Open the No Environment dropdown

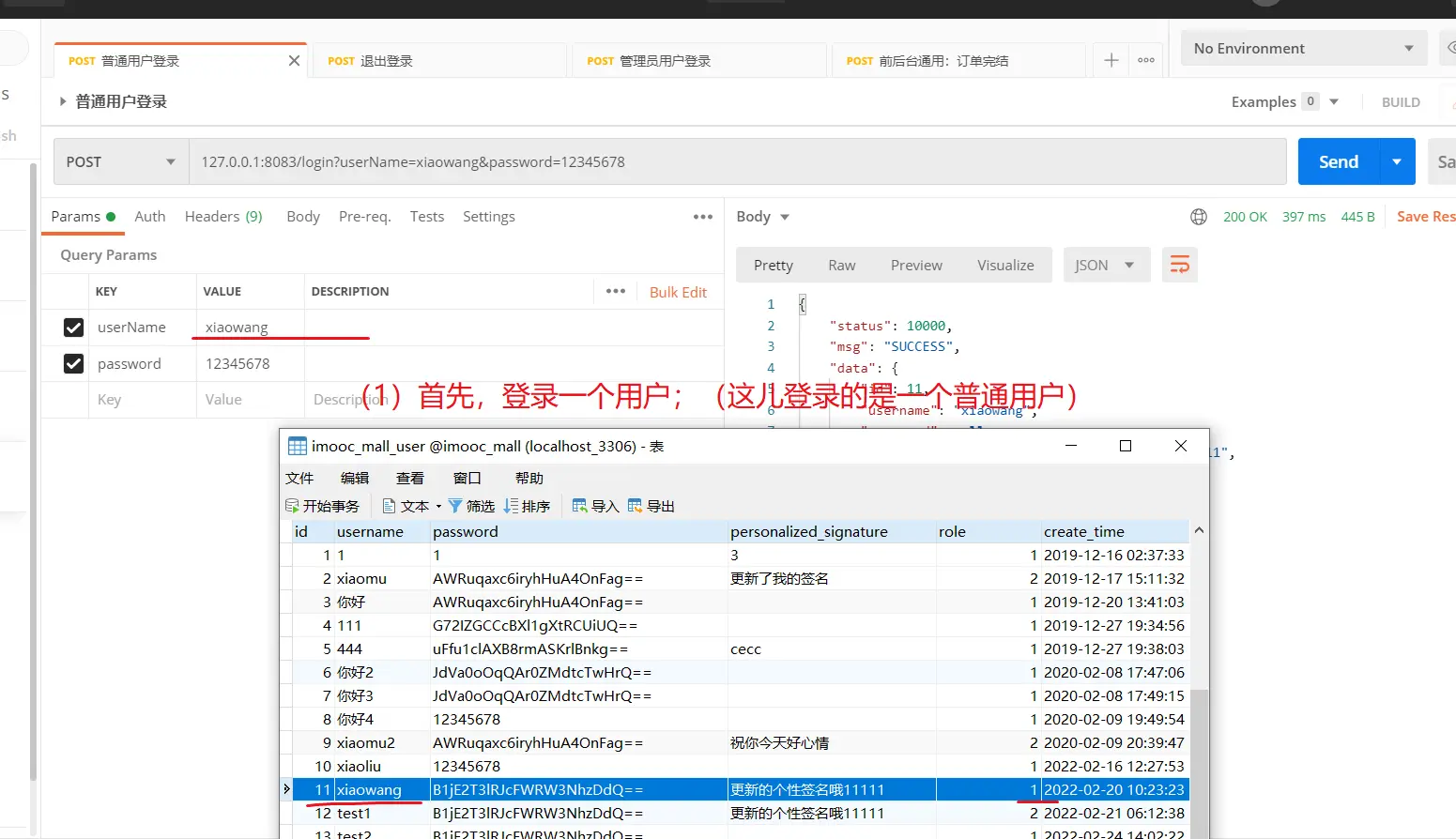pos(1302,49)
